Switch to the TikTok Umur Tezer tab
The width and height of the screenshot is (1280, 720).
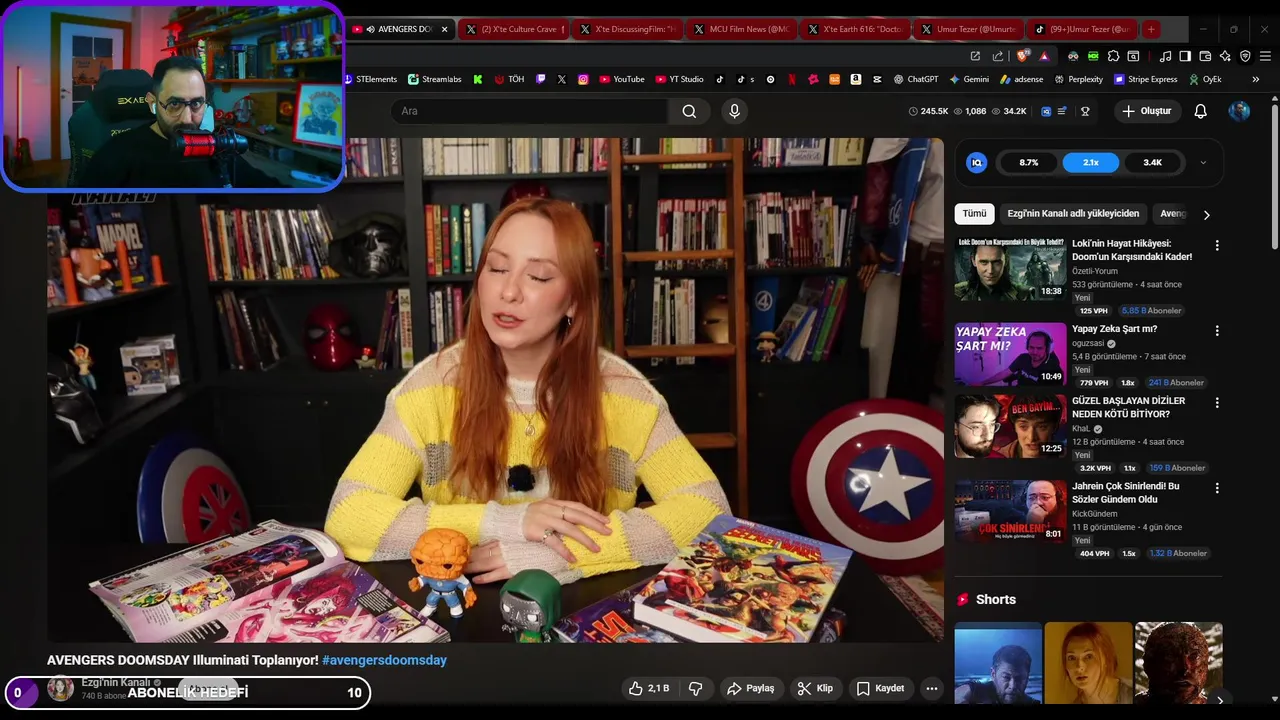click(1084, 29)
